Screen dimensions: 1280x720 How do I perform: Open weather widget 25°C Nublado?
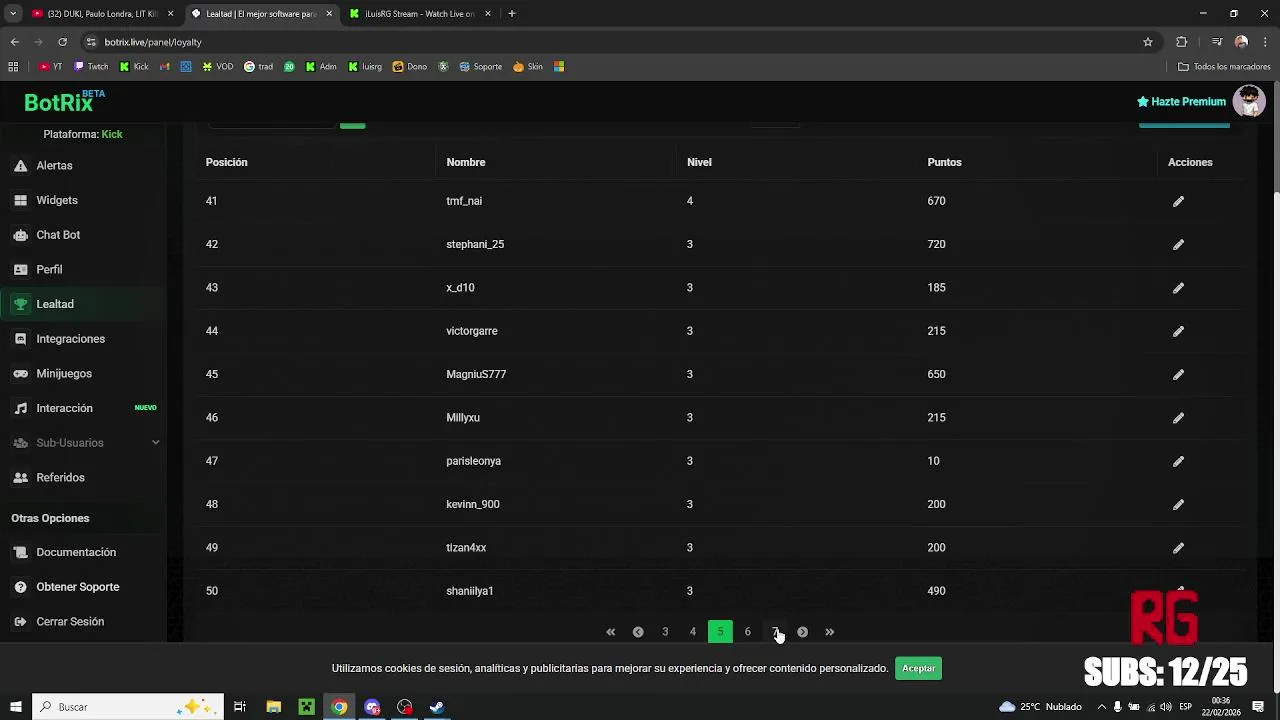[1040, 707]
